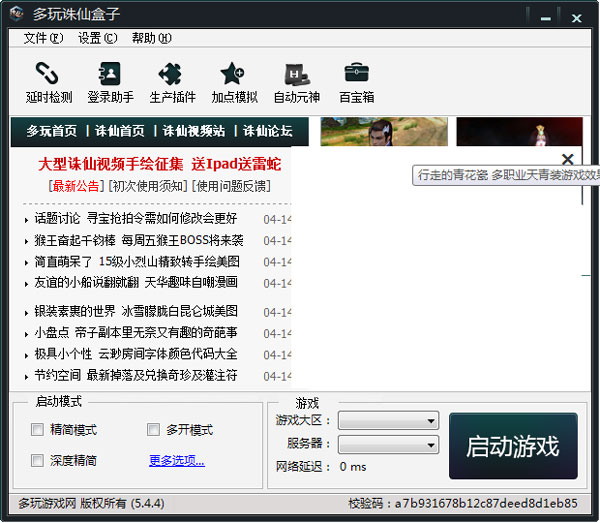This screenshot has width=600, height=523.
Task: Click the 校验码 checksum text
Action: point(463,503)
